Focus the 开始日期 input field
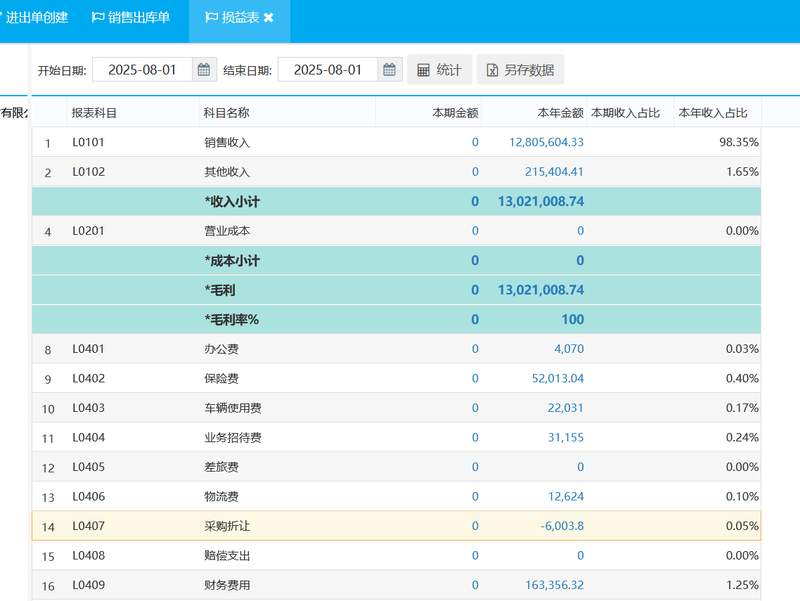Viewport: 800px width, 601px height. point(142,70)
